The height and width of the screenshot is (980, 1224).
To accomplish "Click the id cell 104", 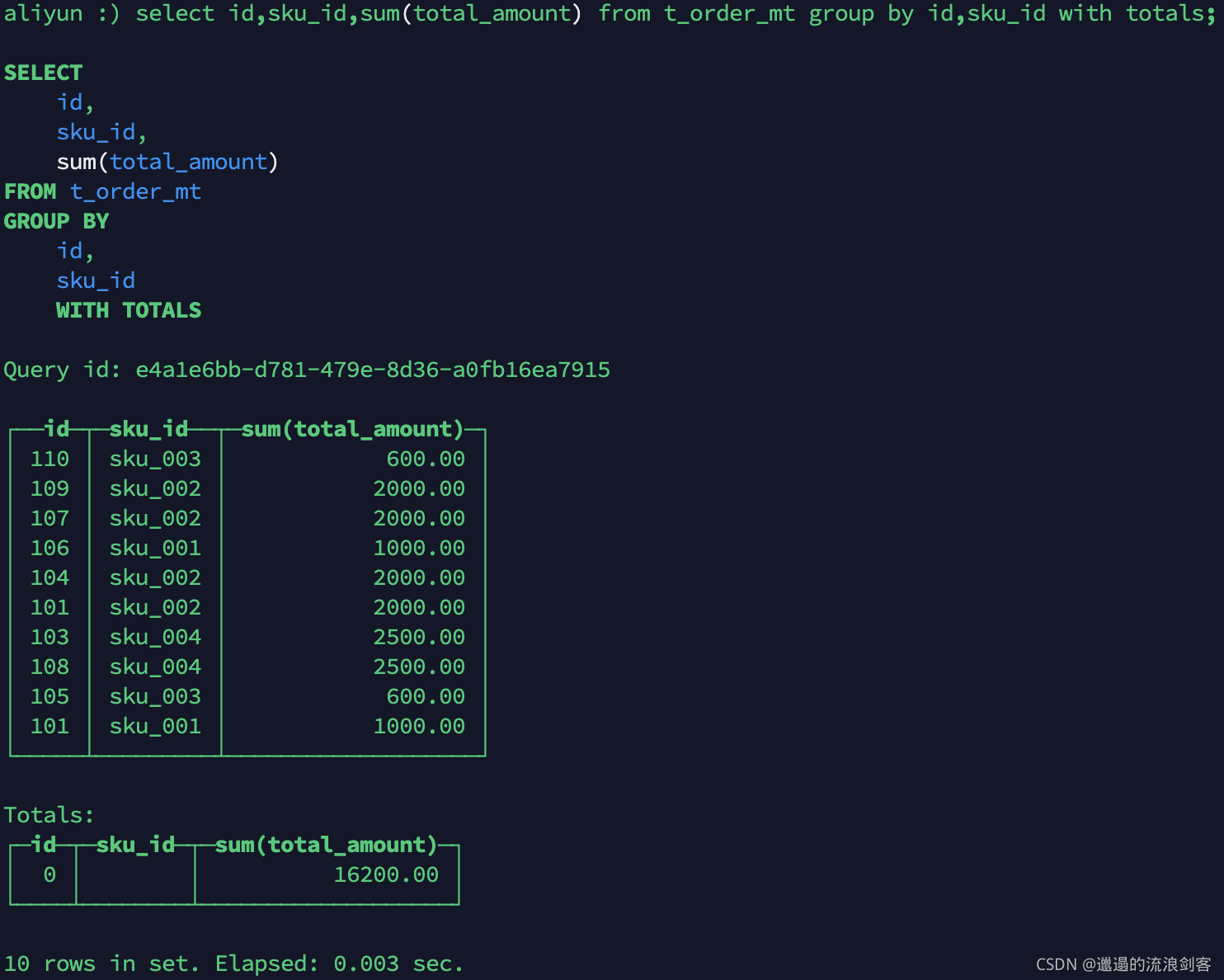I will [49, 577].
